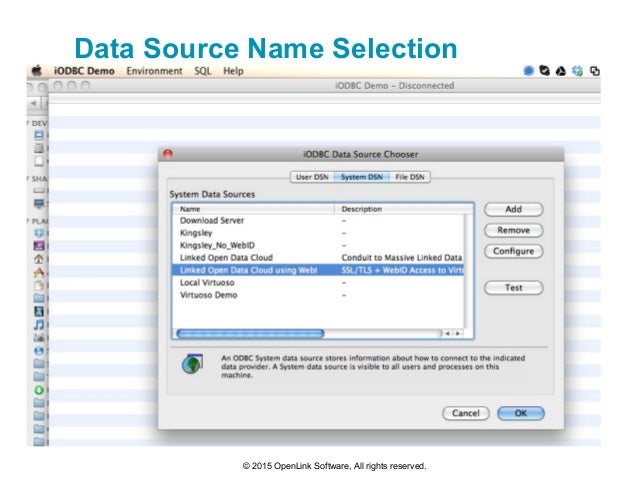Image resolution: width=638 pixels, height=479 pixels.
Task: Switch to the System DSN tab
Action: coord(362,177)
